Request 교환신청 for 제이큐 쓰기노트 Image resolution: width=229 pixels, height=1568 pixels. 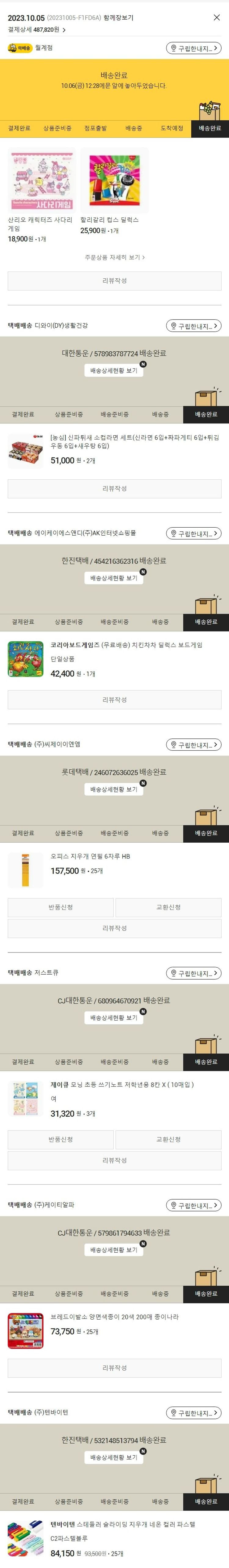[x=168, y=1139]
